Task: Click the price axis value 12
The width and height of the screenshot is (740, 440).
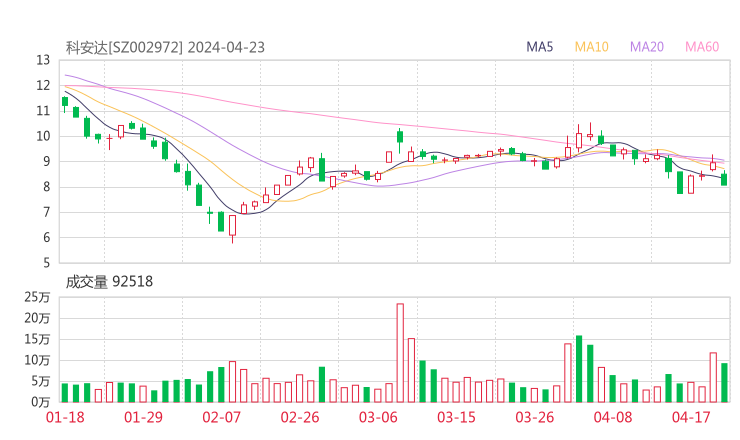Action: pos(43,85)
